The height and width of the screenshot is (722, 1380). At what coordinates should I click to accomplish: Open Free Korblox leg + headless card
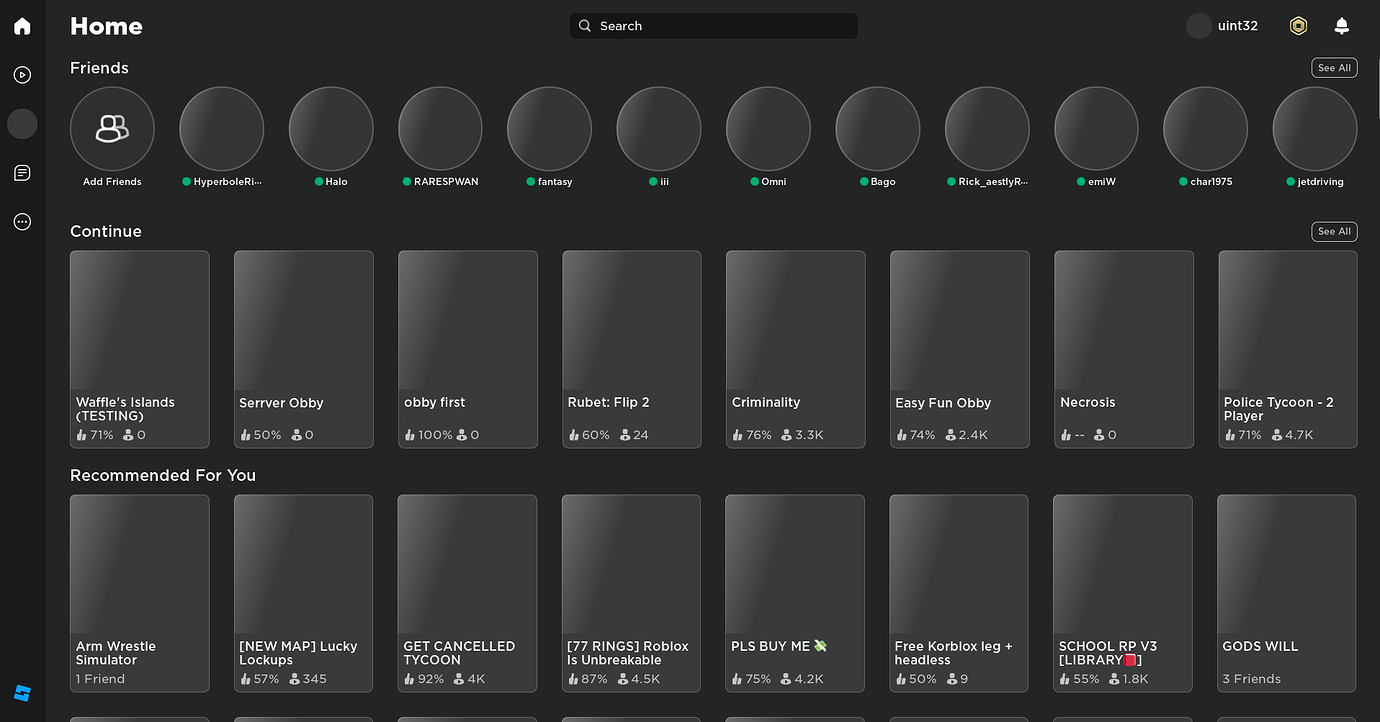click(959, 593)
